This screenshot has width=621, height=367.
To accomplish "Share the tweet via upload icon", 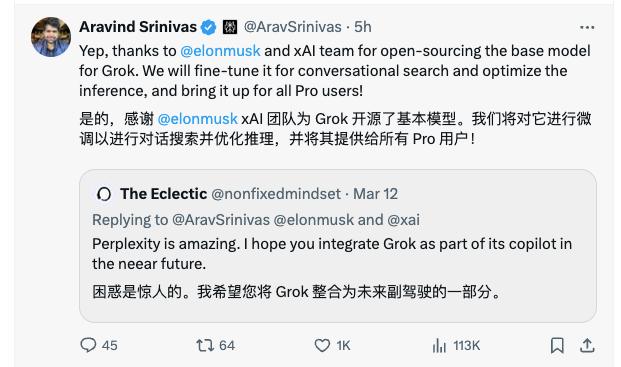I will click(587, 345).
